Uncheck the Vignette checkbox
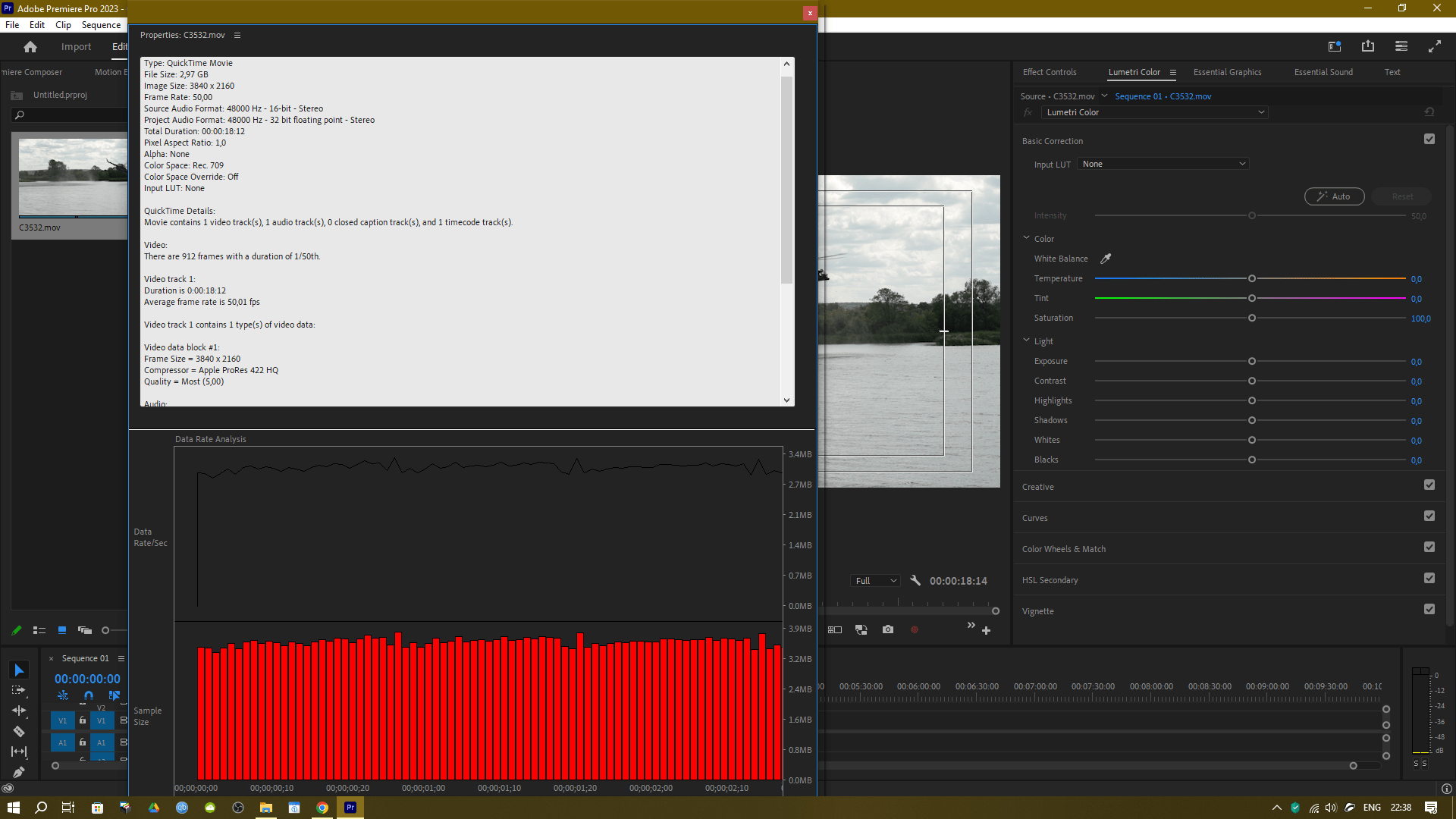Viewport: 1456px width, 819px height. 1429,609
